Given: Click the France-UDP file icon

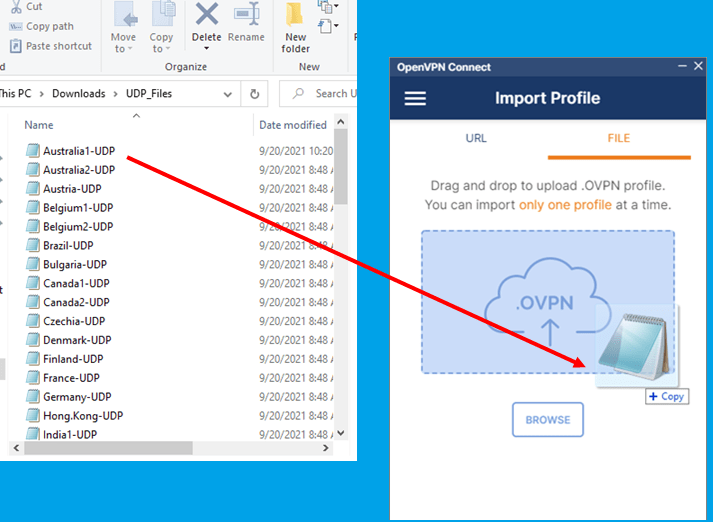Looking at the screenshot, I should [32, 377].
